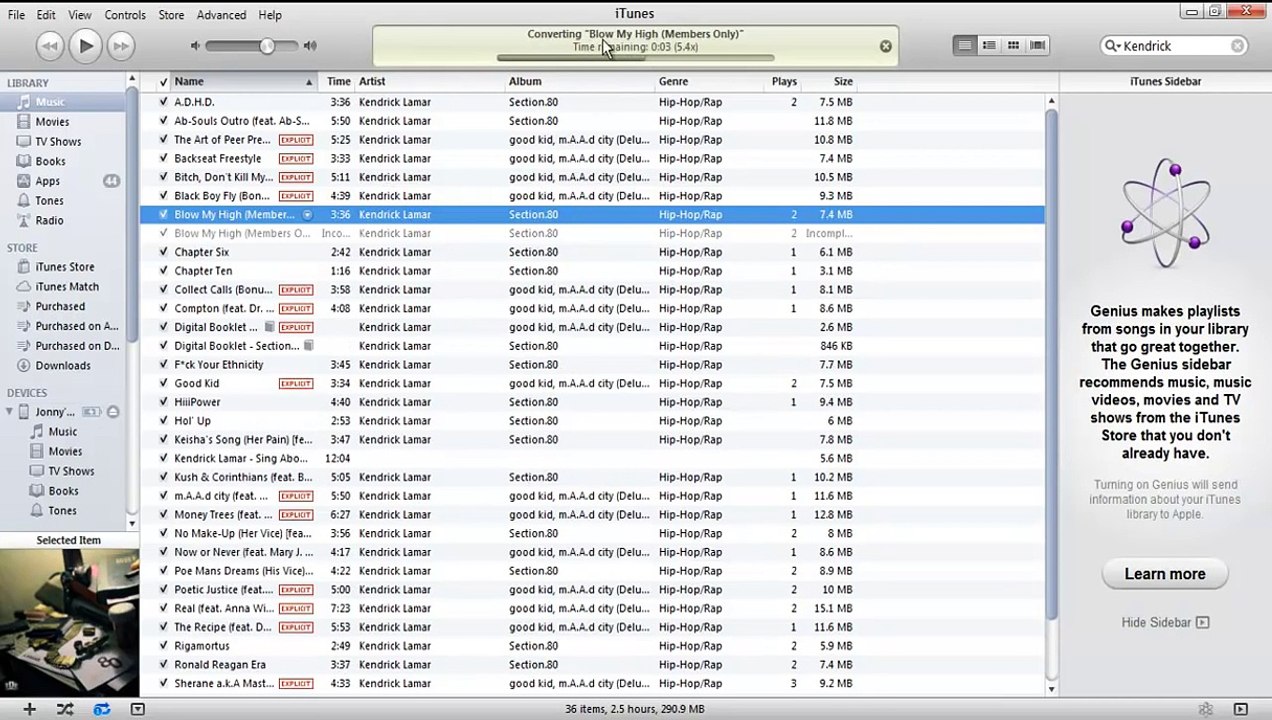The image size is (1272, 720).
Task: Open the View menu
Action: point(80,15)
